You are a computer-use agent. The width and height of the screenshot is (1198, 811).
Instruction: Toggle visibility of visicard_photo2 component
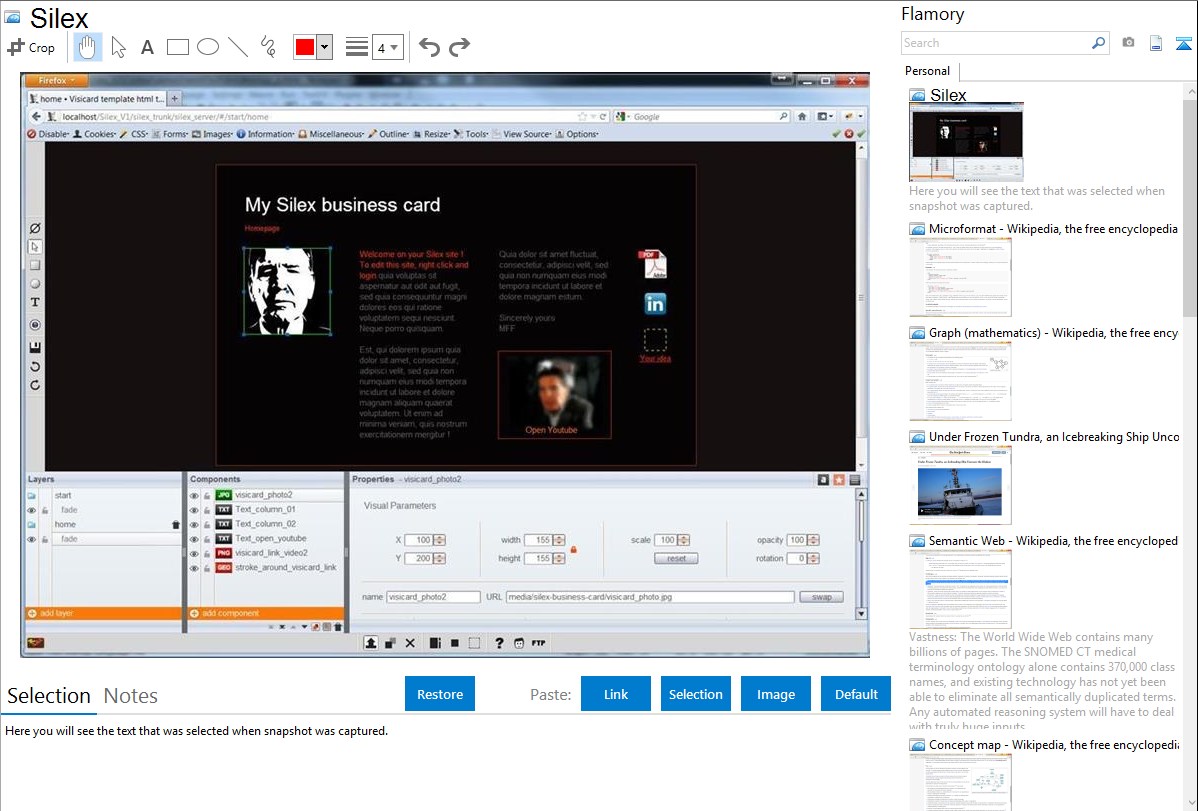click(x=194, y=496)
